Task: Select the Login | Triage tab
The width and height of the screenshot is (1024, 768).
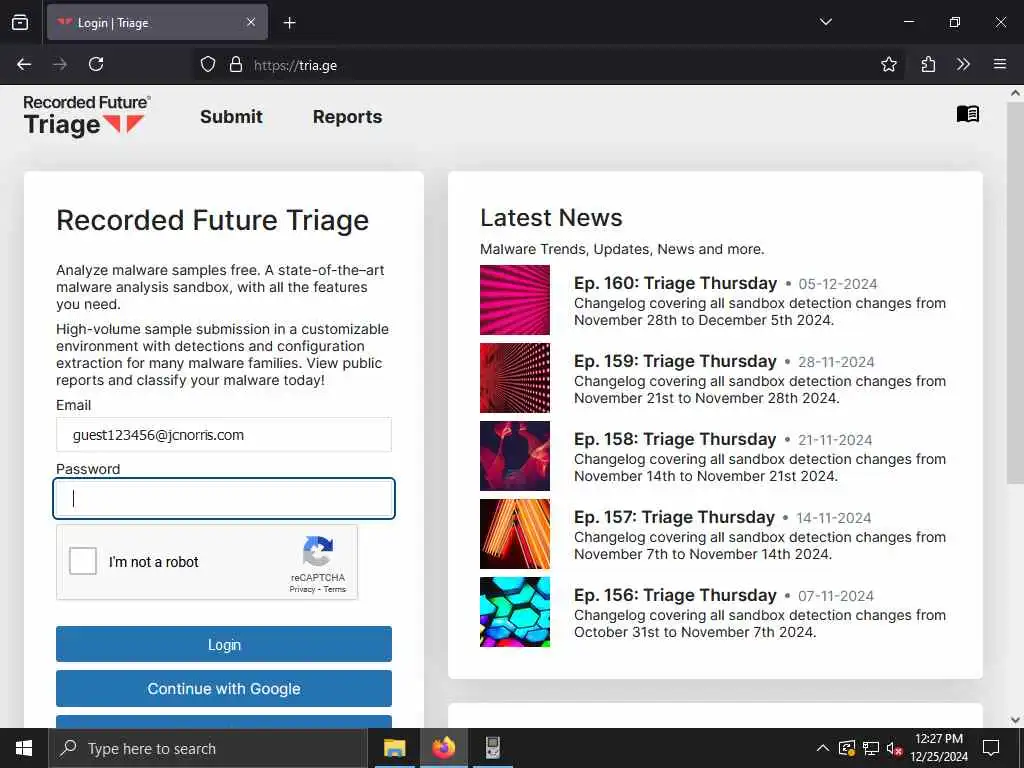Action: (157, 23)
